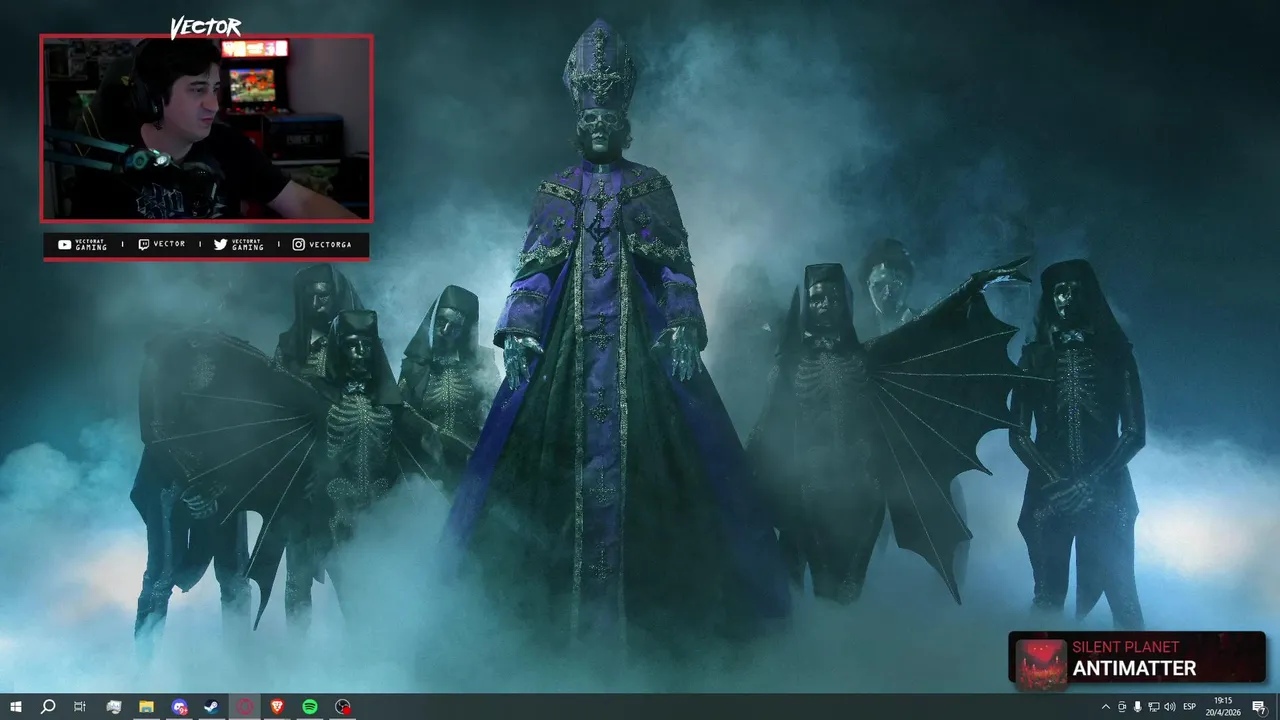Open the network tray icon
The image size is (1280, 720).
1153,707
